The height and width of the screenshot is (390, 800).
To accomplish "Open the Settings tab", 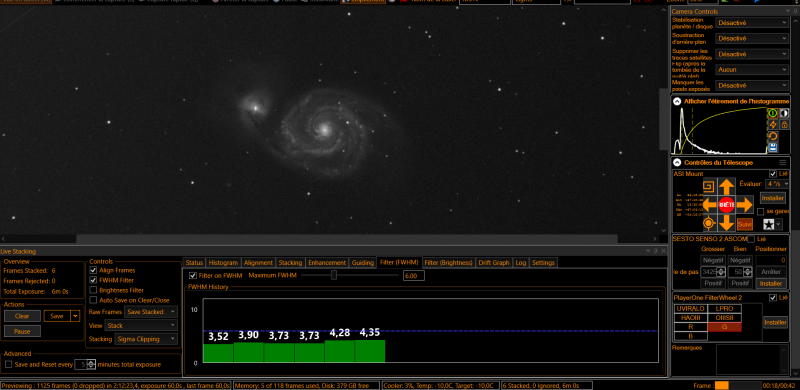I will coord(543,262).
